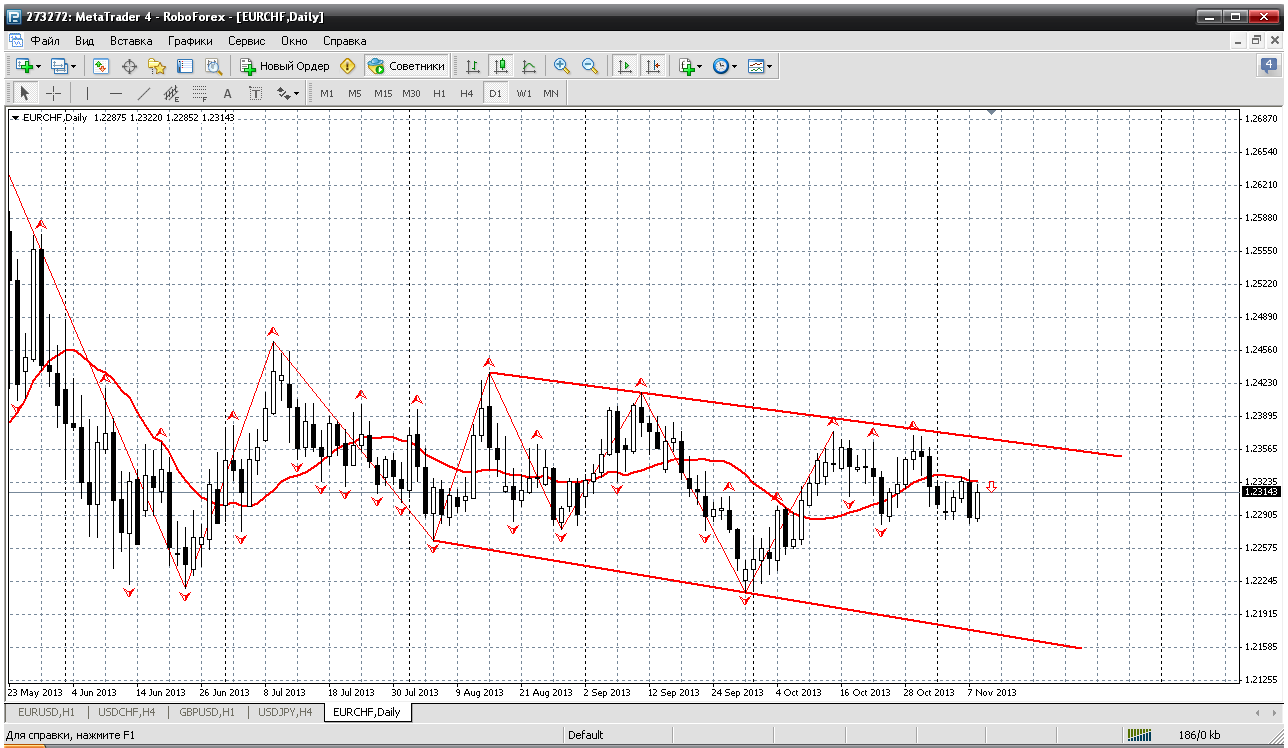This screenshot has width=1288, height=748.
Task: Open the Справка menu
Action: click(345, 41)
